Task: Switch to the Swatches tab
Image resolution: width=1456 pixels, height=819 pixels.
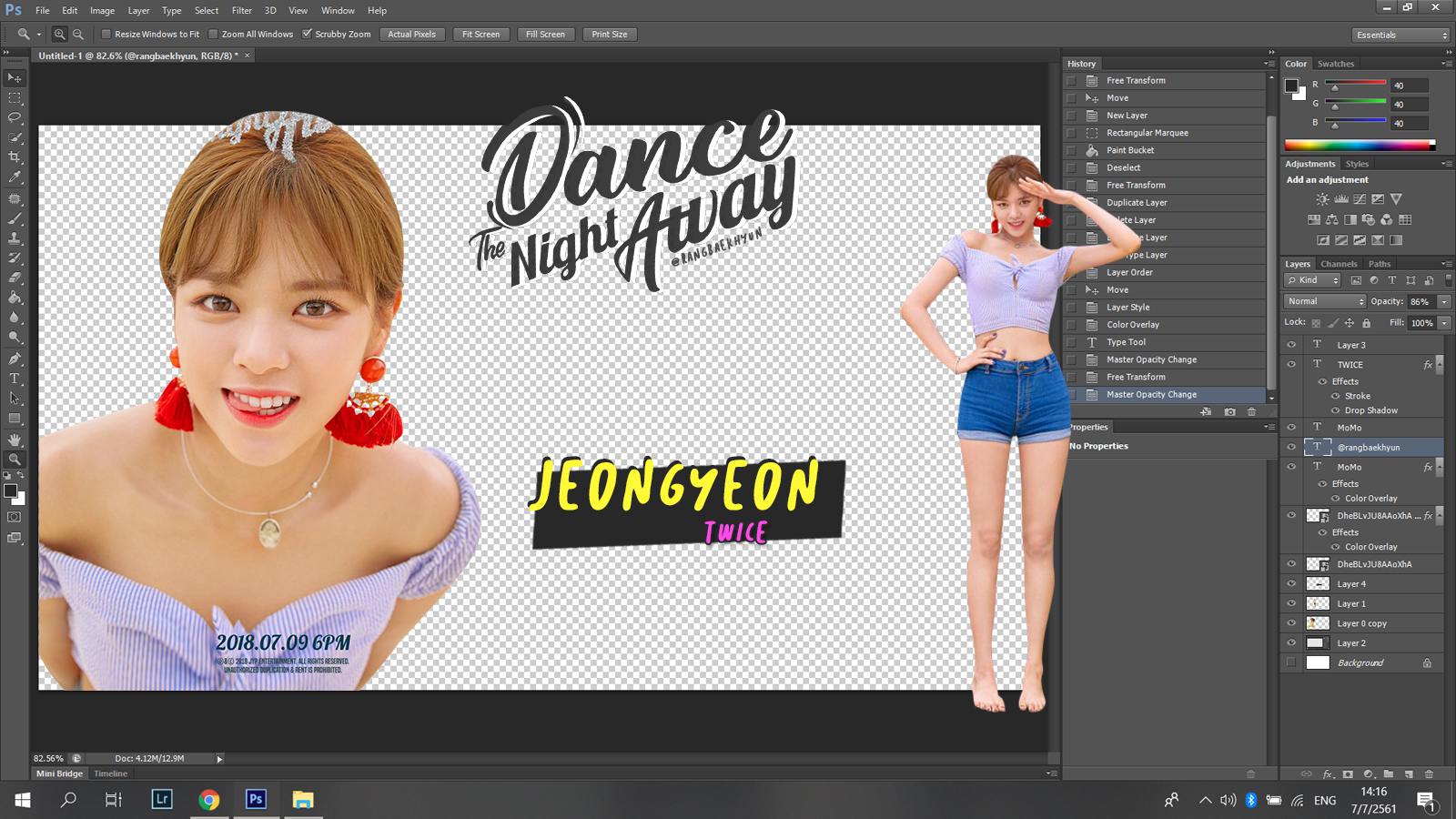Action: tap(1335, 64)
